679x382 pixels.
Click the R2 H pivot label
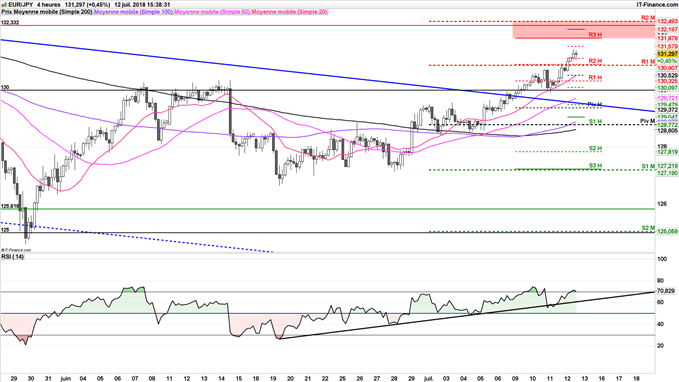point(595,61)
